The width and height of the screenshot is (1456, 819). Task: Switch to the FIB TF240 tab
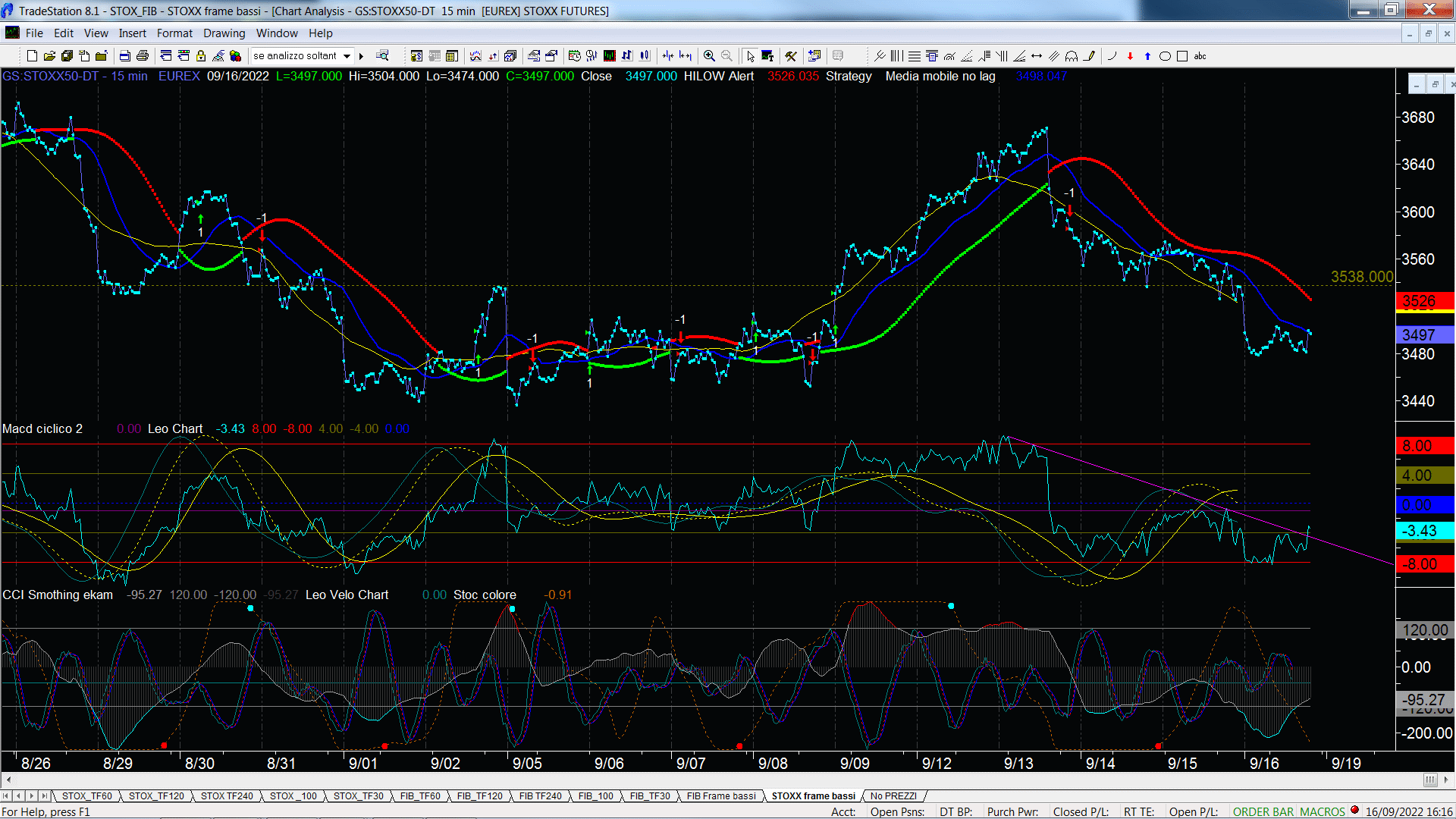point(541,795)
